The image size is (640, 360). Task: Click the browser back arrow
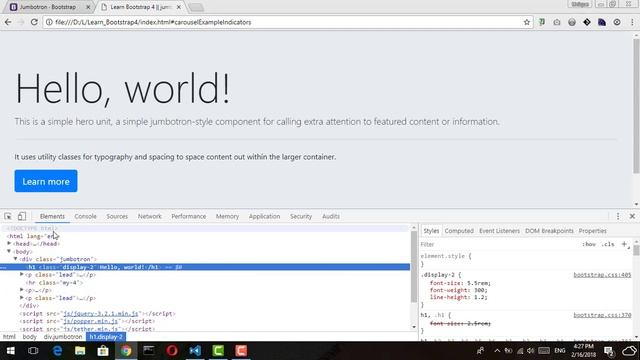coord(8,22)
